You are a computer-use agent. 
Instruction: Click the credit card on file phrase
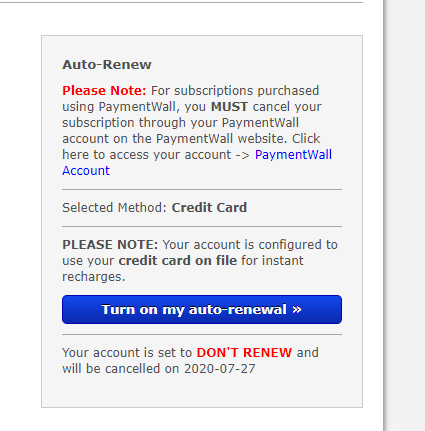178,261
